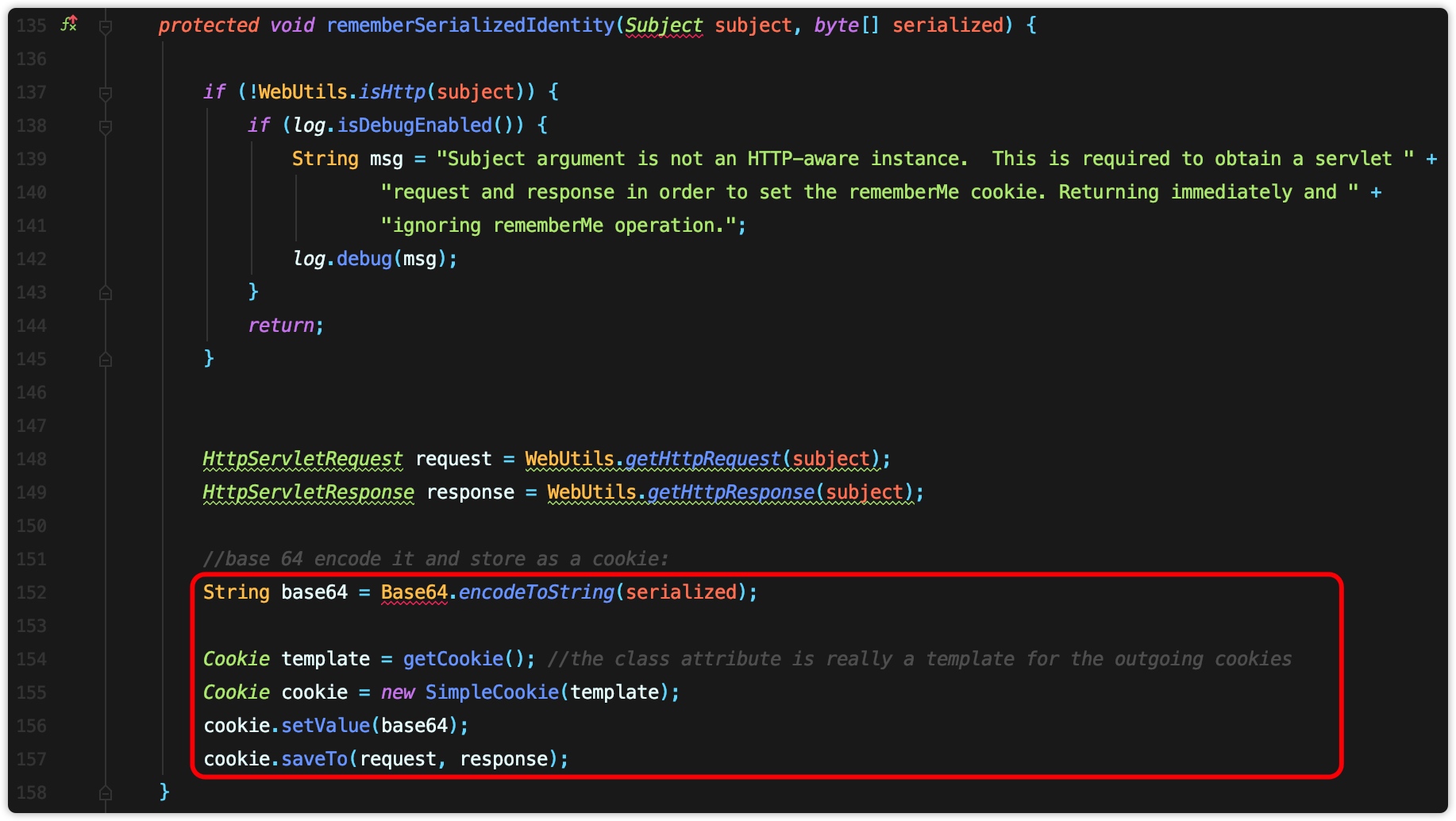Click the rememberSerializedIdentity method name
The height and width of the screenshot is (821, 1456).
click(x=470, y=25)
